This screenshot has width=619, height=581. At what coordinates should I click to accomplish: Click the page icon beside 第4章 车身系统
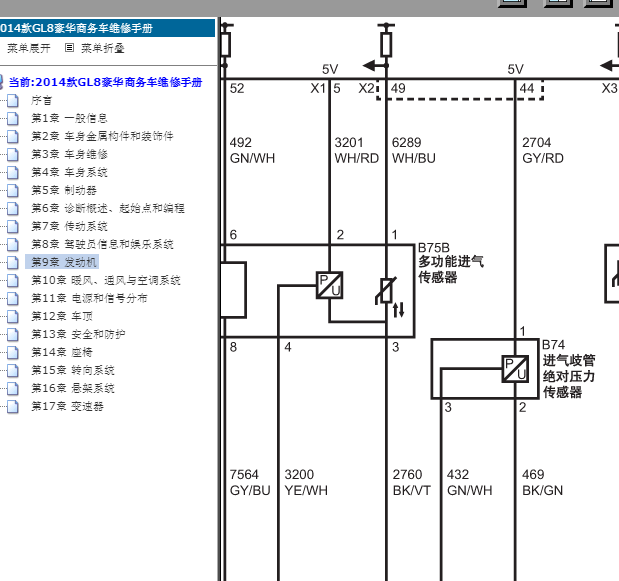[13, 172]
